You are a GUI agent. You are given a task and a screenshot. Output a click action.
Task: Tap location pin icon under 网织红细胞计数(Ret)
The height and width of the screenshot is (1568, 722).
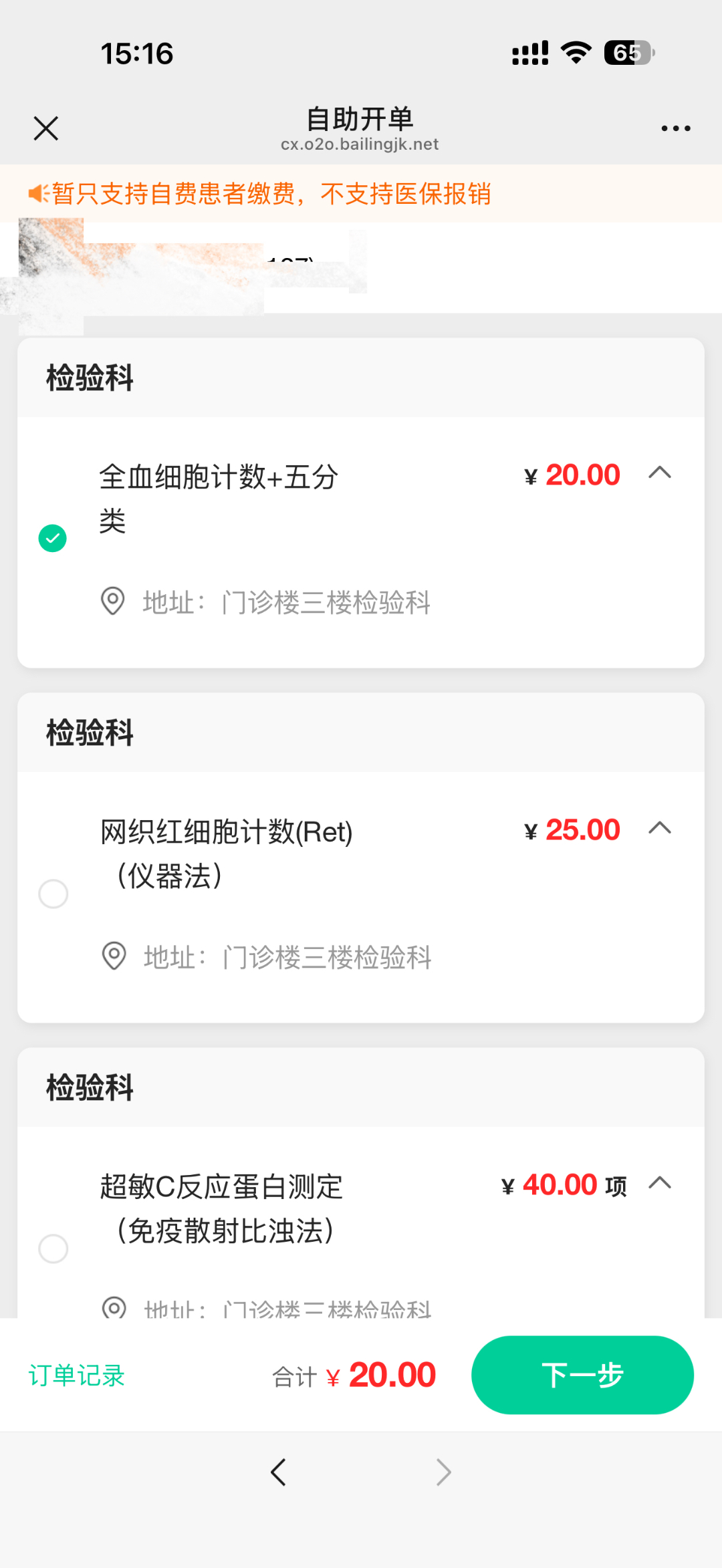114,956
